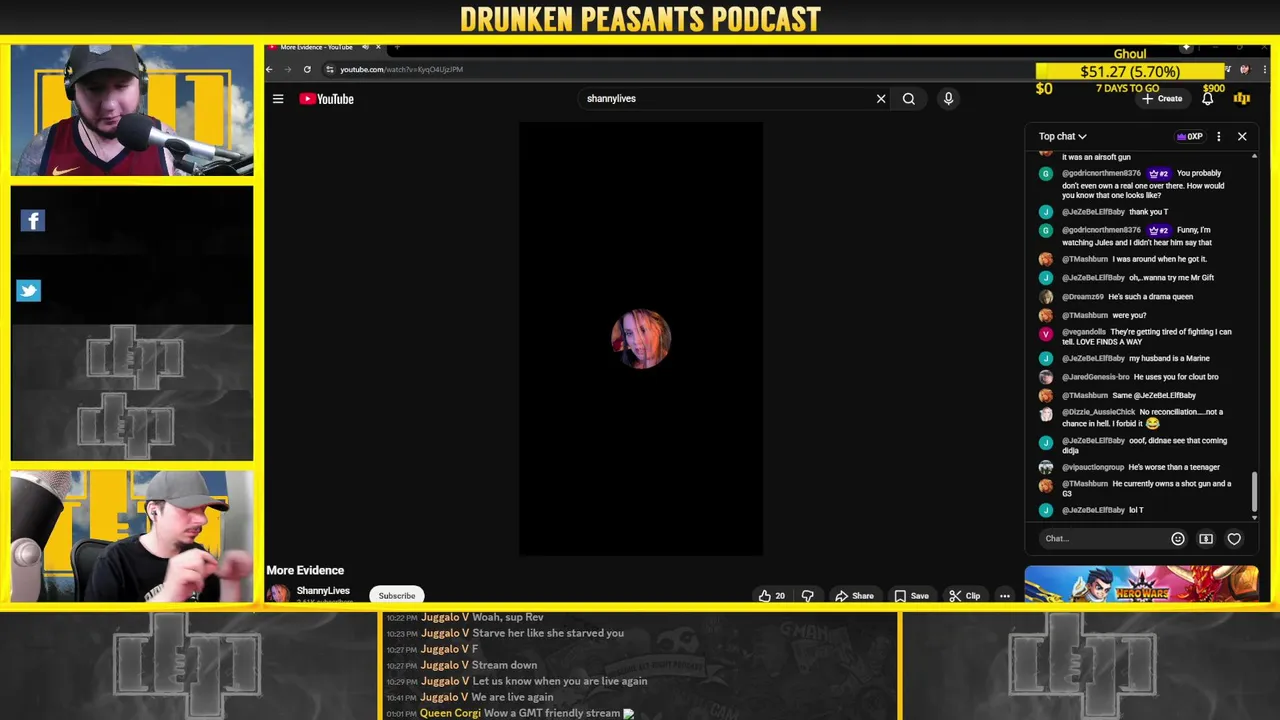Screen dimensions: 1280x720
Task: Click the Facebook icon in overlay
Action: (x=32, y=220)
